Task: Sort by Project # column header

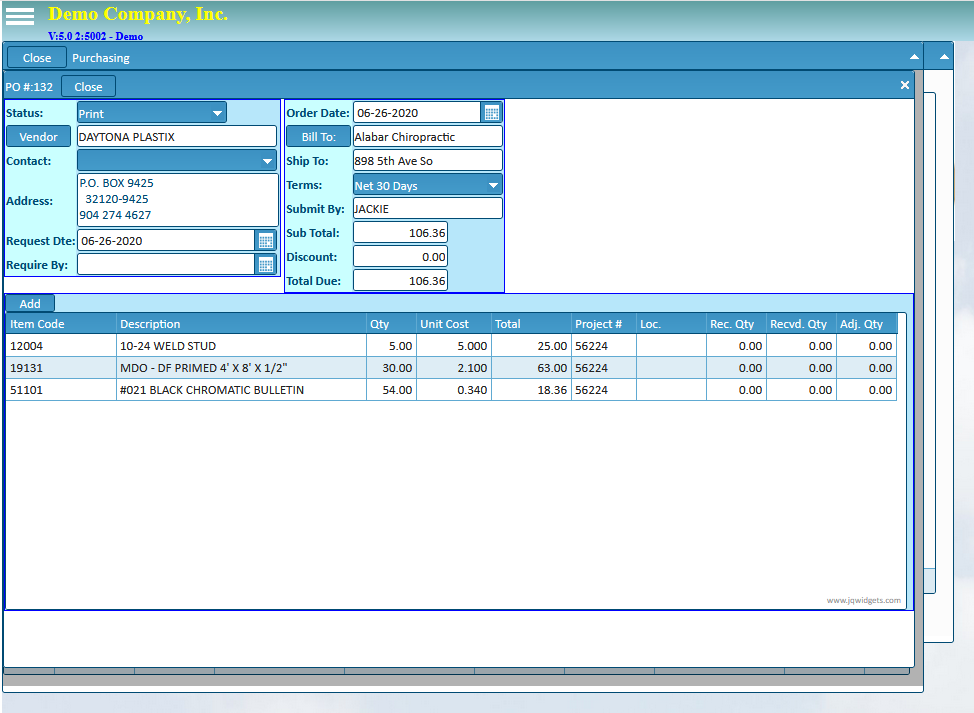Action: (604, 324)
